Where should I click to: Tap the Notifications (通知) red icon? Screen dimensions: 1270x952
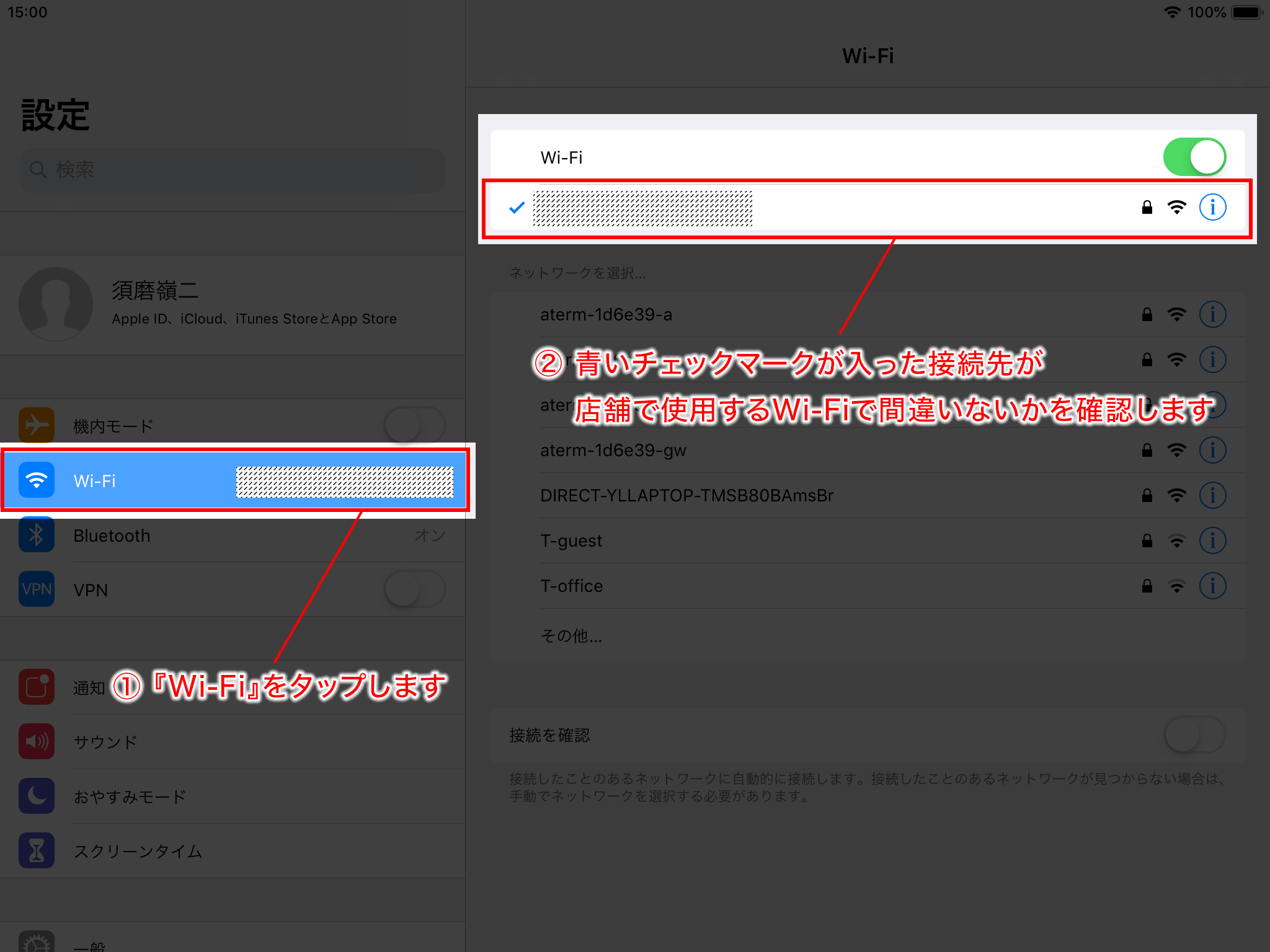coord(37,687)
